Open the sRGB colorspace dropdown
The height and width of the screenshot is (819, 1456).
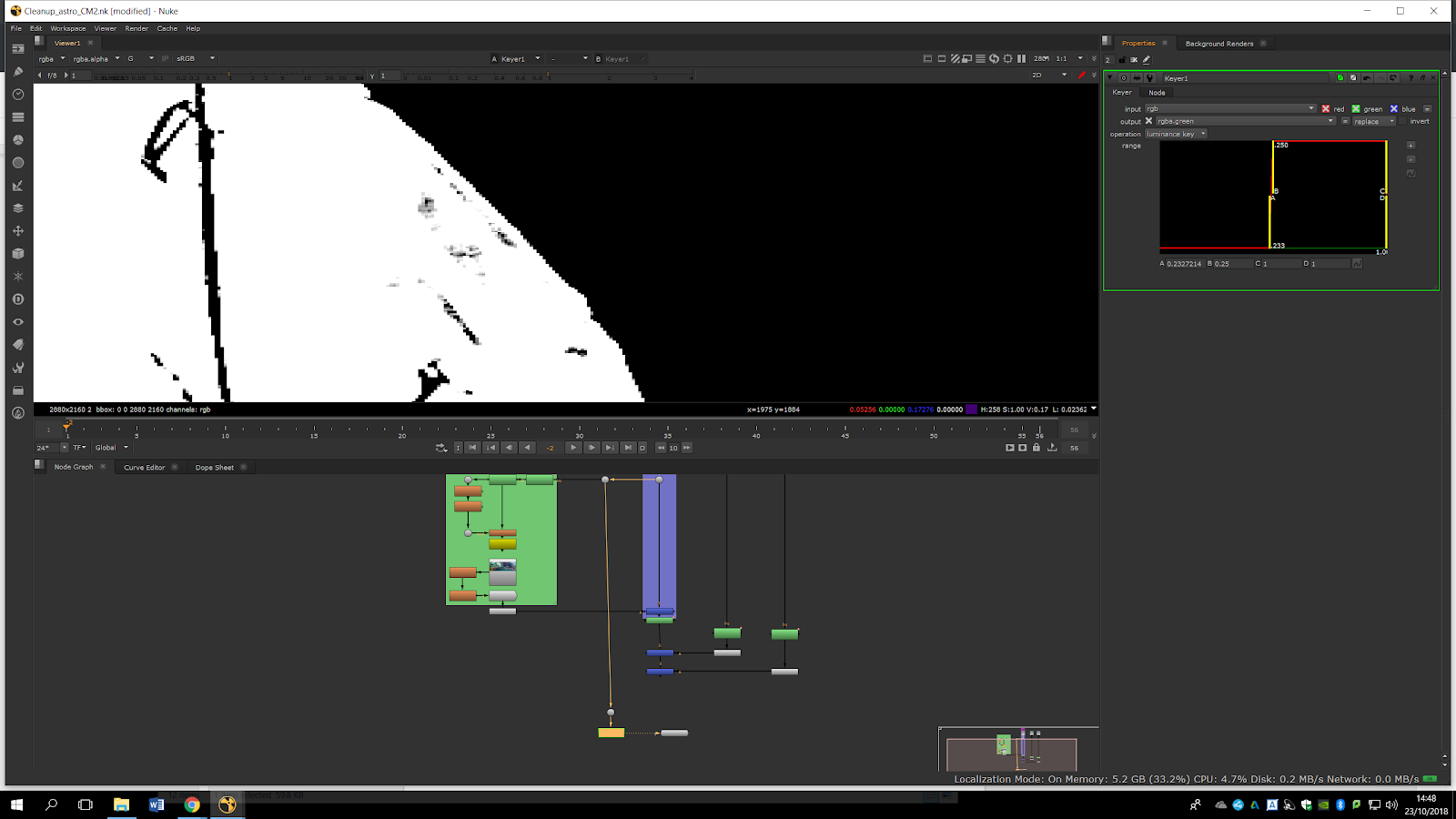196,59
